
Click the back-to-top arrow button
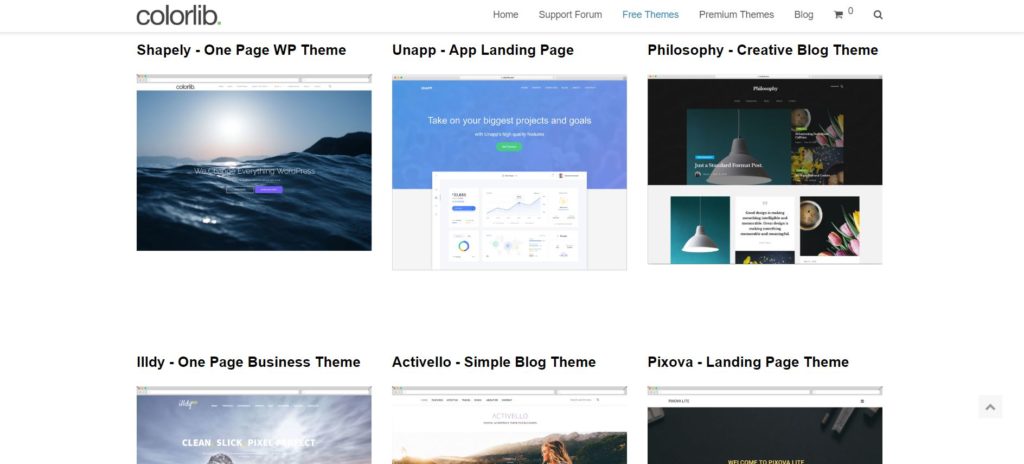990,407
